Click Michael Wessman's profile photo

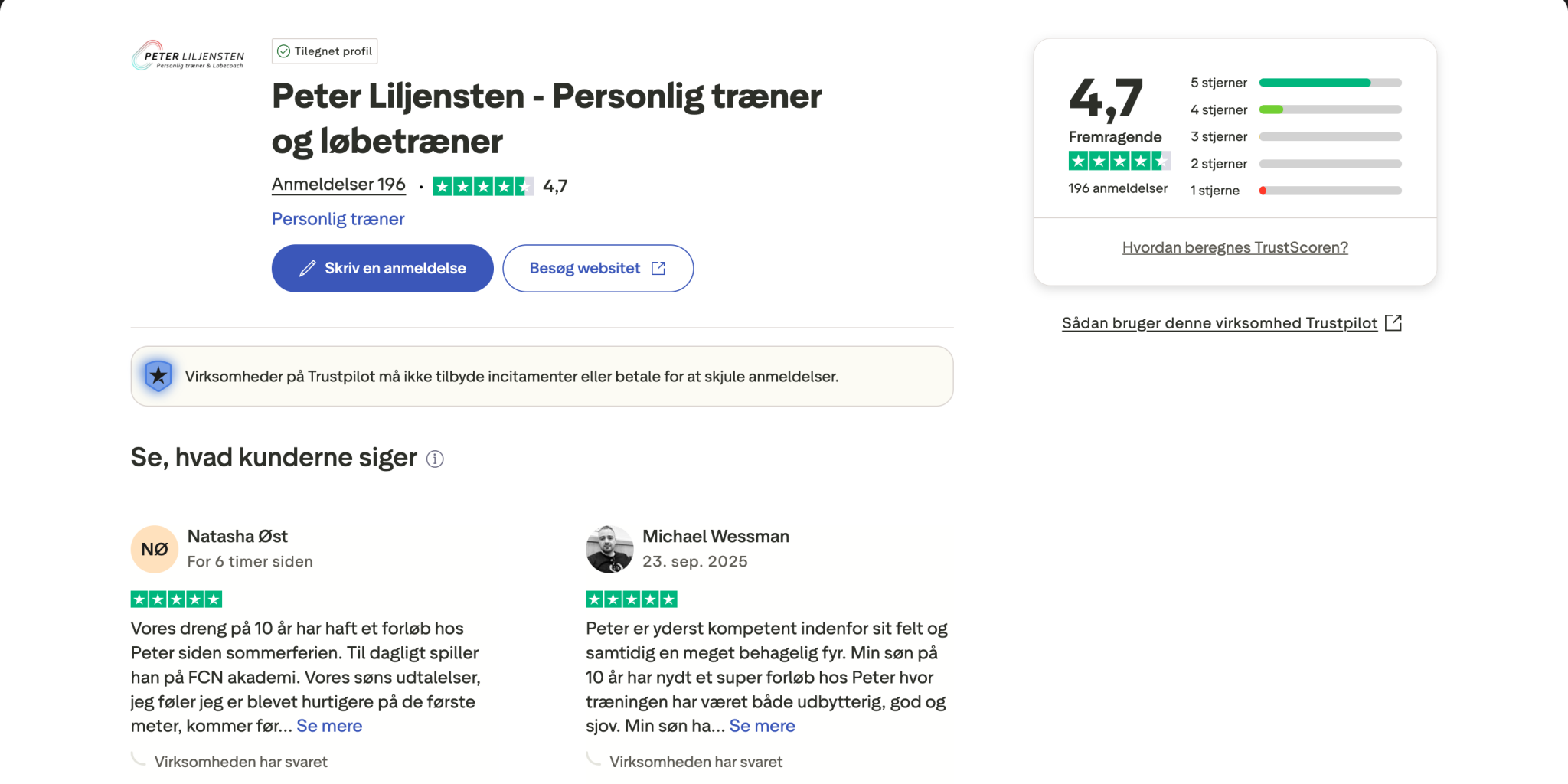click(609, 549)
